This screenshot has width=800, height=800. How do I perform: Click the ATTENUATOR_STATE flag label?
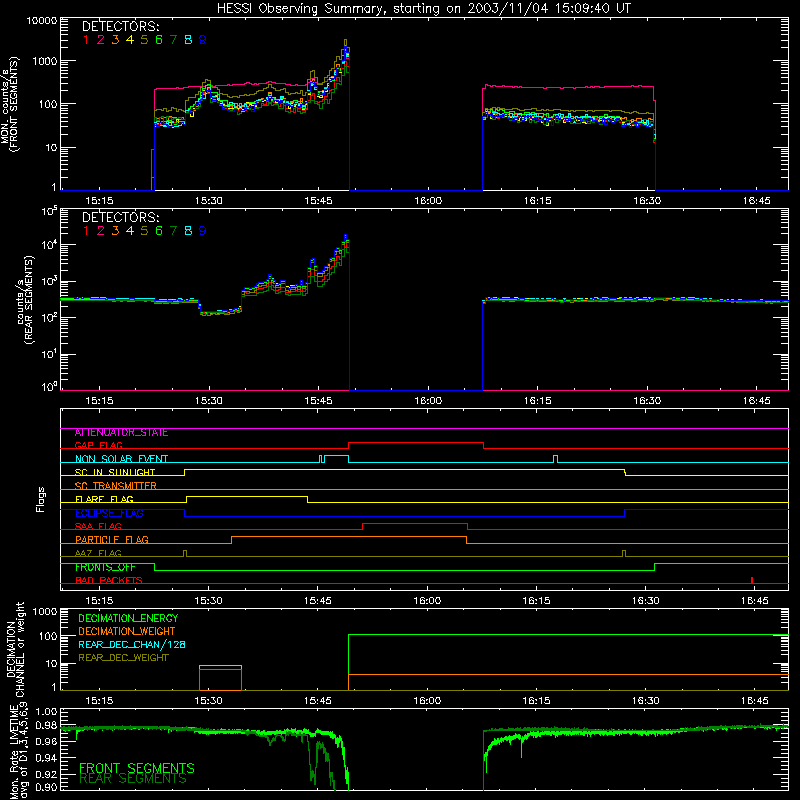[x=121, y=433]
